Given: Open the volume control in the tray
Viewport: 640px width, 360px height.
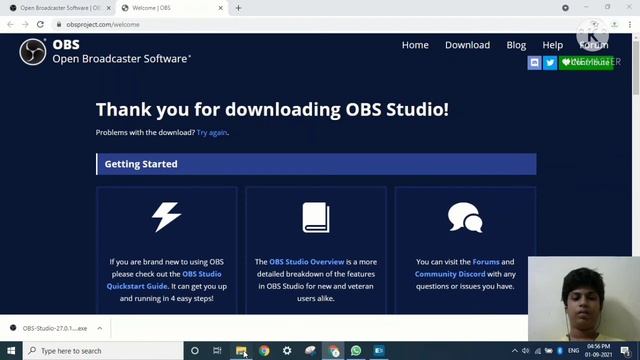Looking at the screenshot, I should [x=526, y=351].
